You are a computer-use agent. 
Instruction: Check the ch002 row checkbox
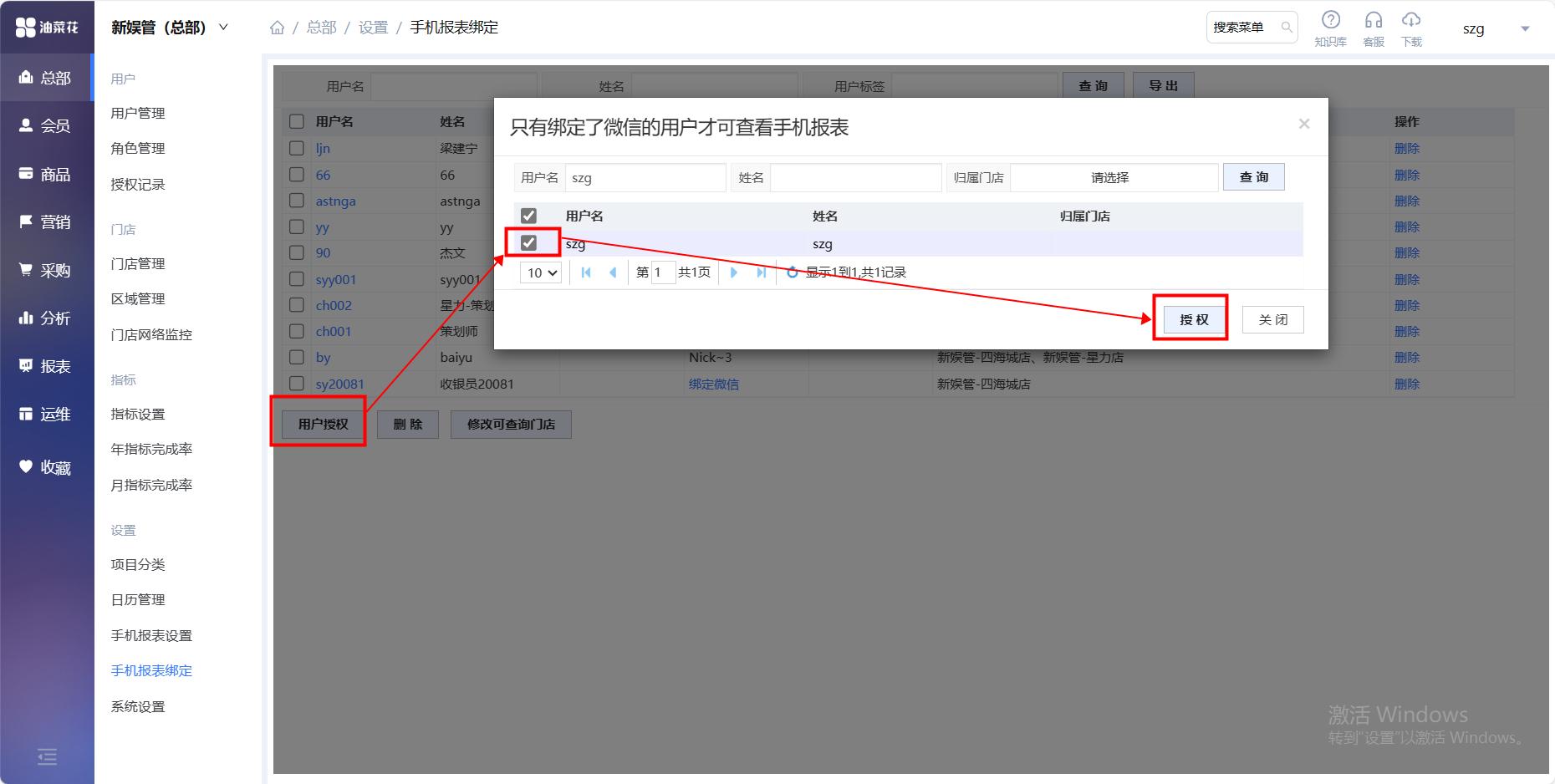click(x=296, y=305)
